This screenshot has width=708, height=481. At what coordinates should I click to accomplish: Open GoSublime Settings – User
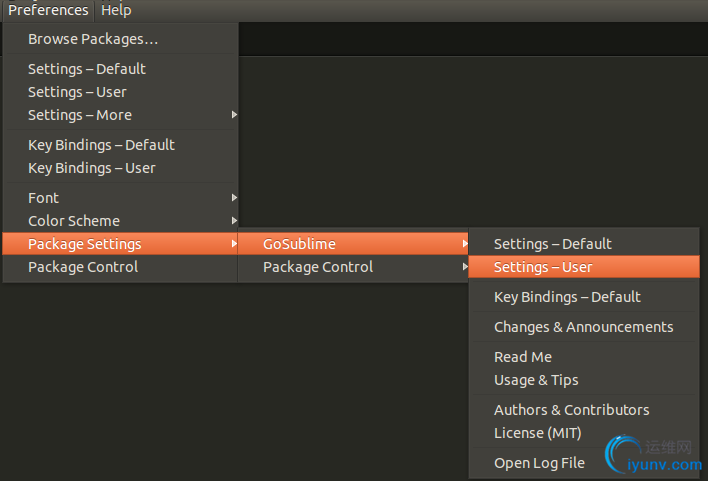point(584,267)
